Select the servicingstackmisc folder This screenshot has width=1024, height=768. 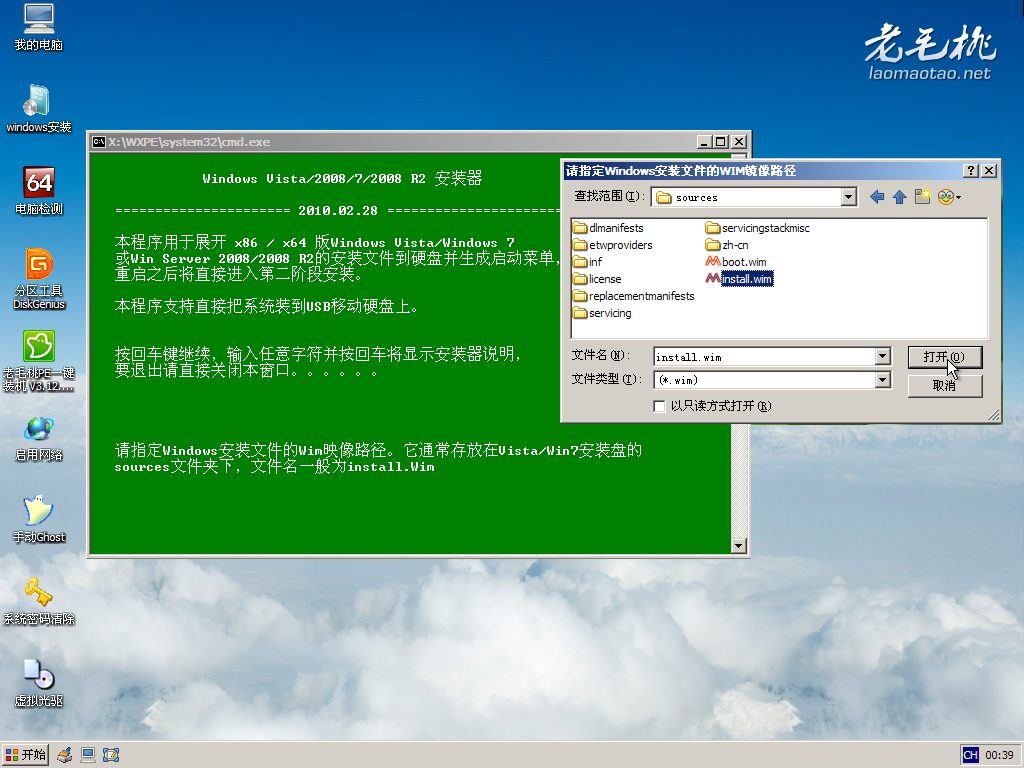[x=758, y=228]
